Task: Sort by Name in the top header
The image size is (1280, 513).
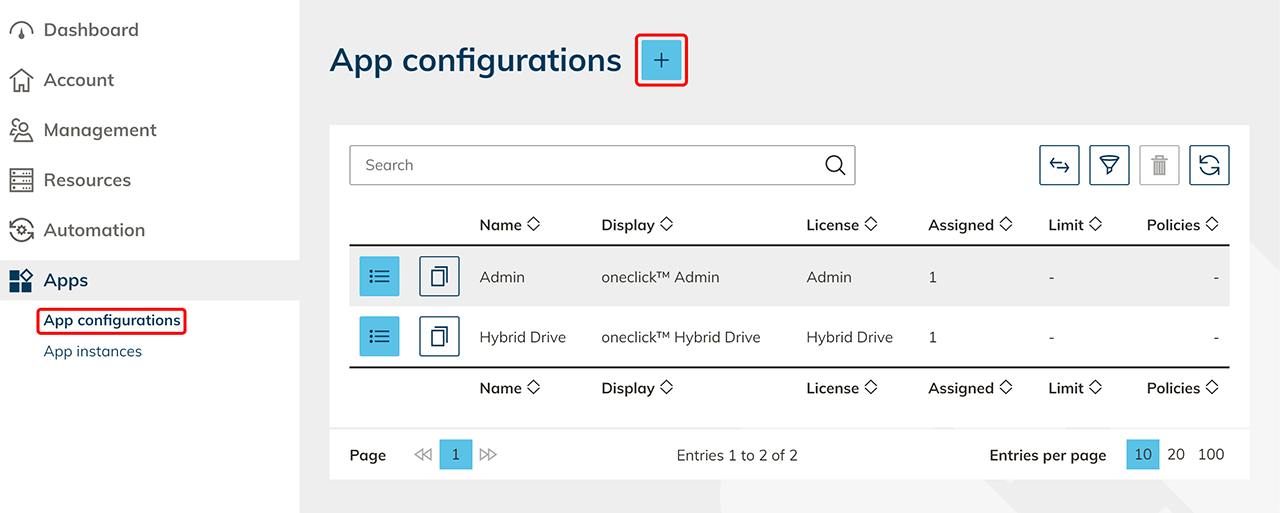Action: click(x=509, y=225)
